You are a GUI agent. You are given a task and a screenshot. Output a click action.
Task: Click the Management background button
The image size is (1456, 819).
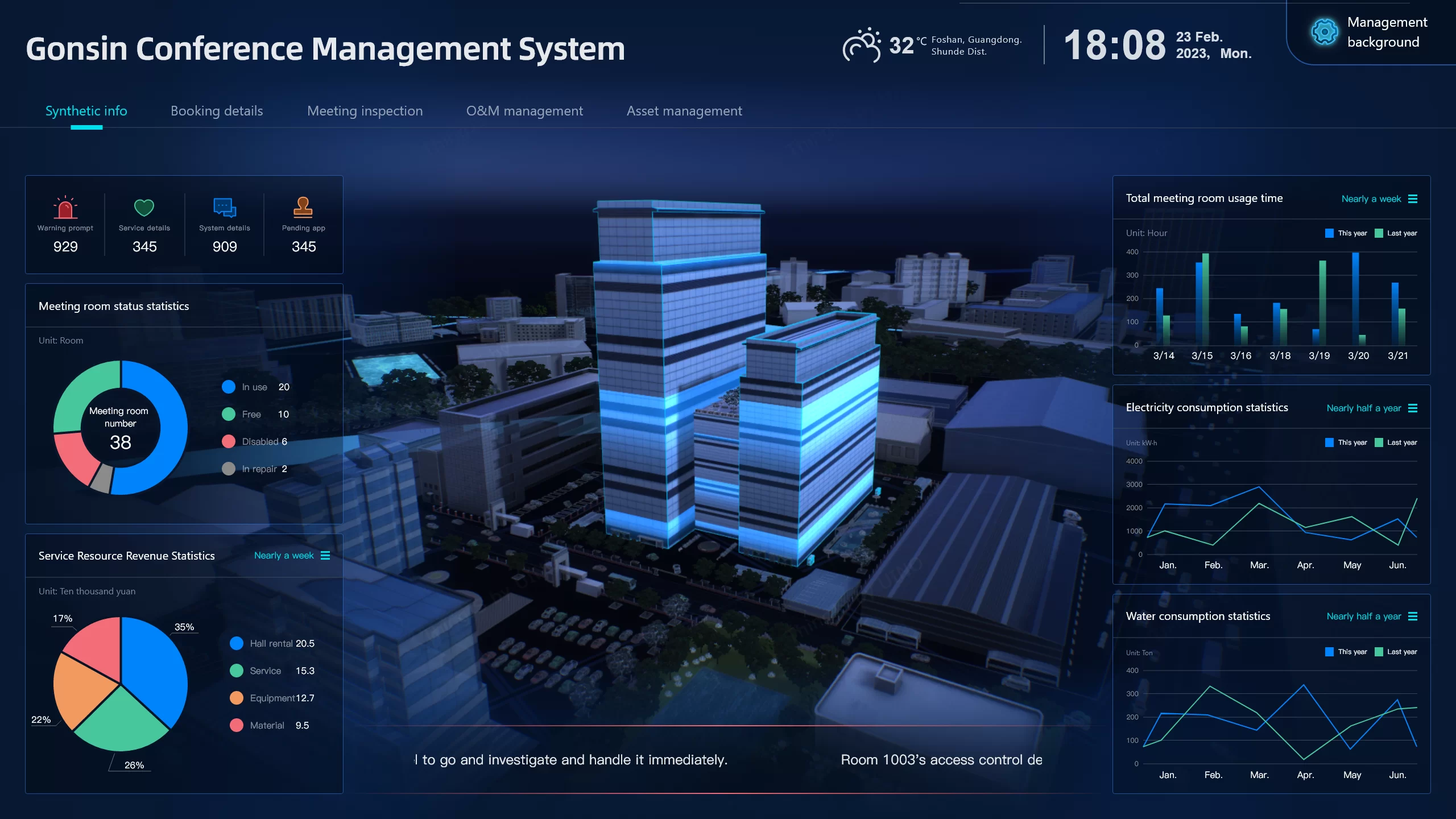1371,32
